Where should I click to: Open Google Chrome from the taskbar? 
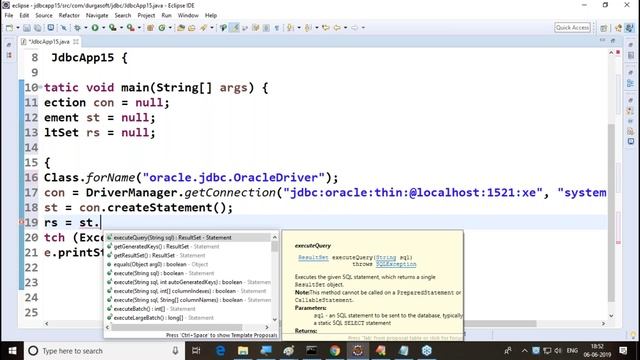point(335,351)
